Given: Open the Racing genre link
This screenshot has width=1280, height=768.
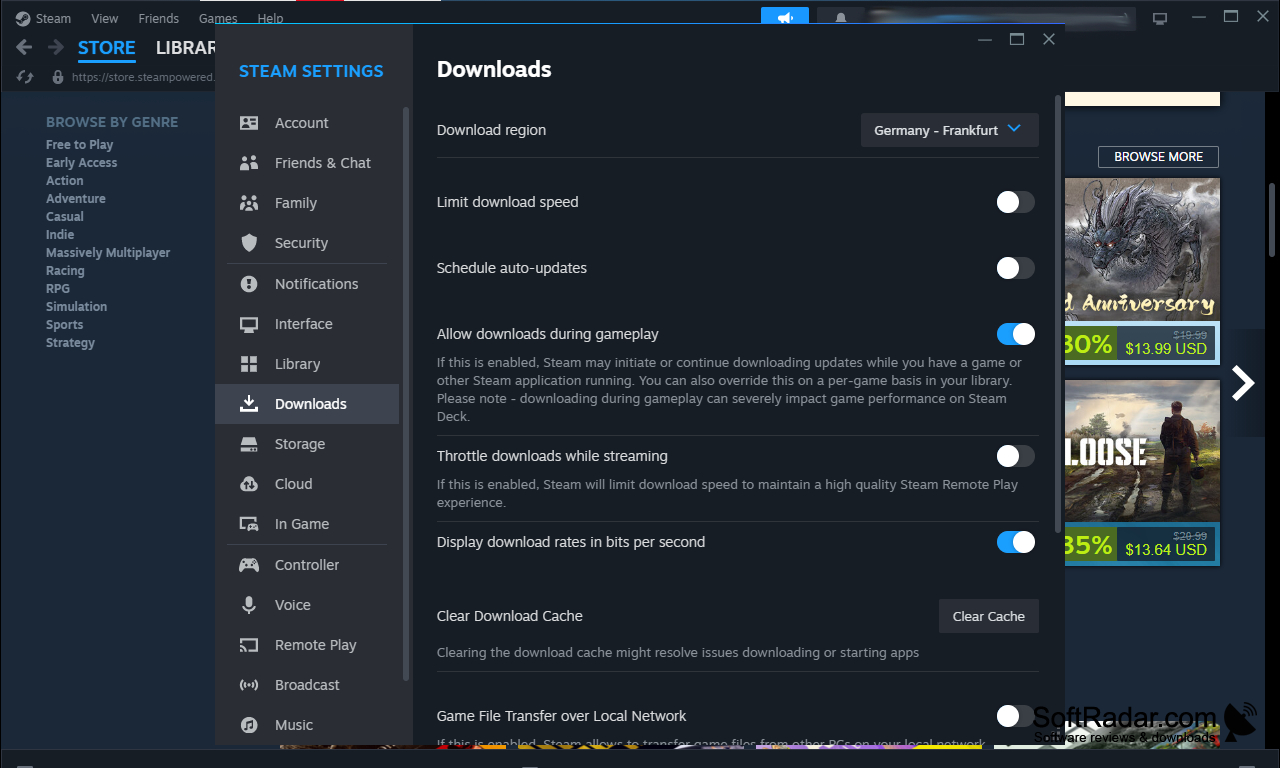Looking at the screenshot, I should 65,271.
